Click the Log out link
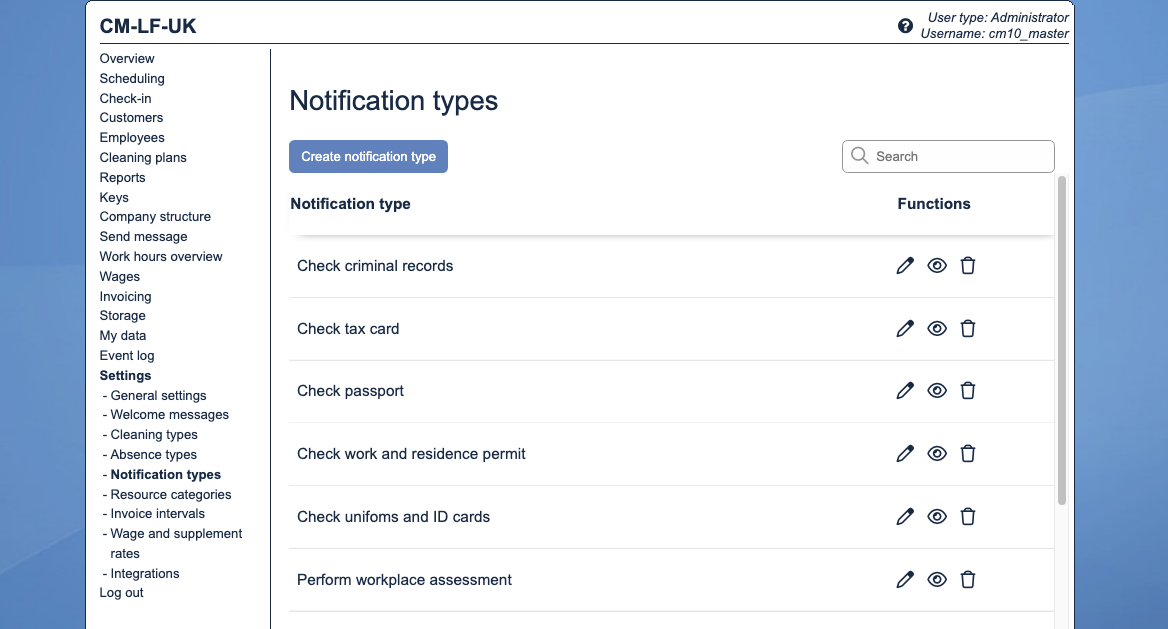This screenshot has height=629, width=1168. coord(121,592)
